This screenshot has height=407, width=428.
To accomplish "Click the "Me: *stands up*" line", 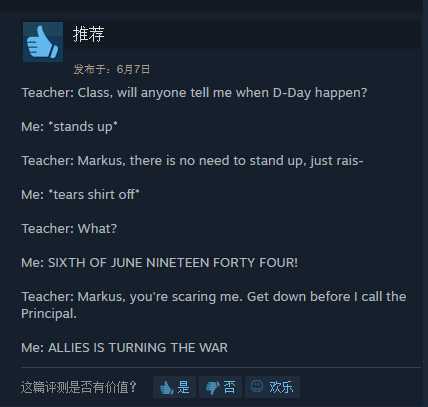I will (69, 127).
